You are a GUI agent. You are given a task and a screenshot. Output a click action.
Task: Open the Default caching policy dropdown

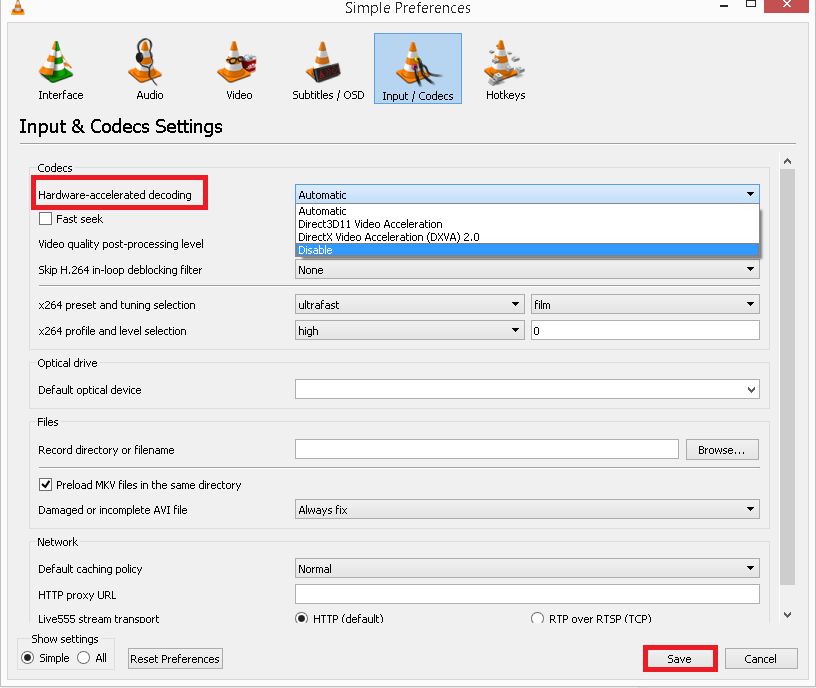pyautogui.click(x=527, y=568)
